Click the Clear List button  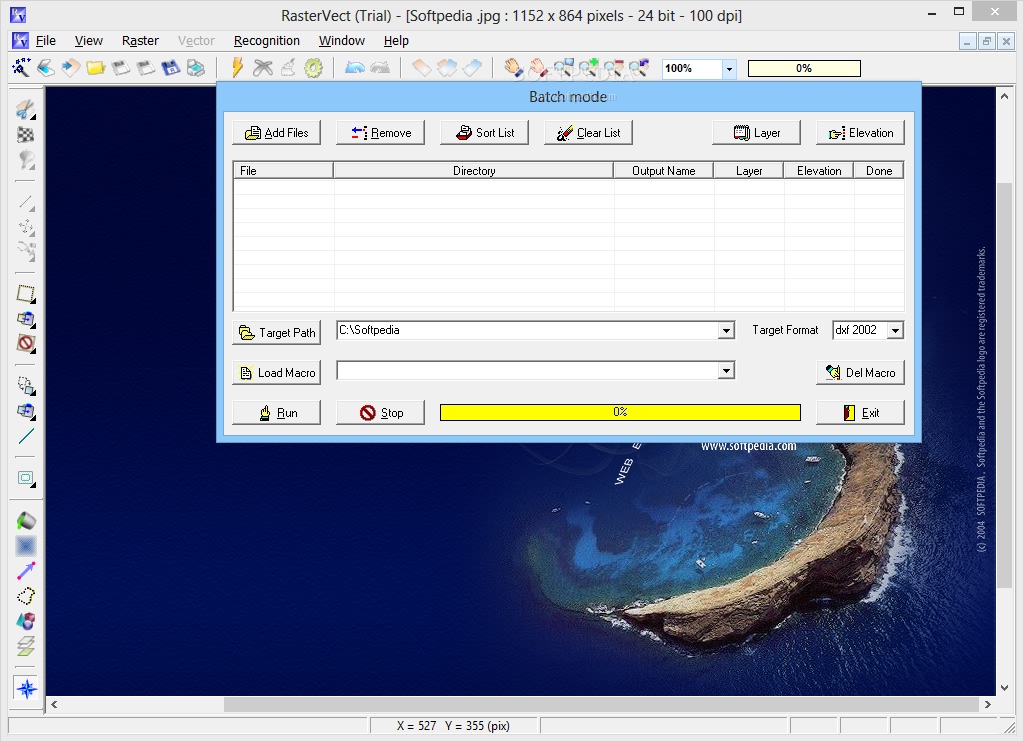point(588,133)
